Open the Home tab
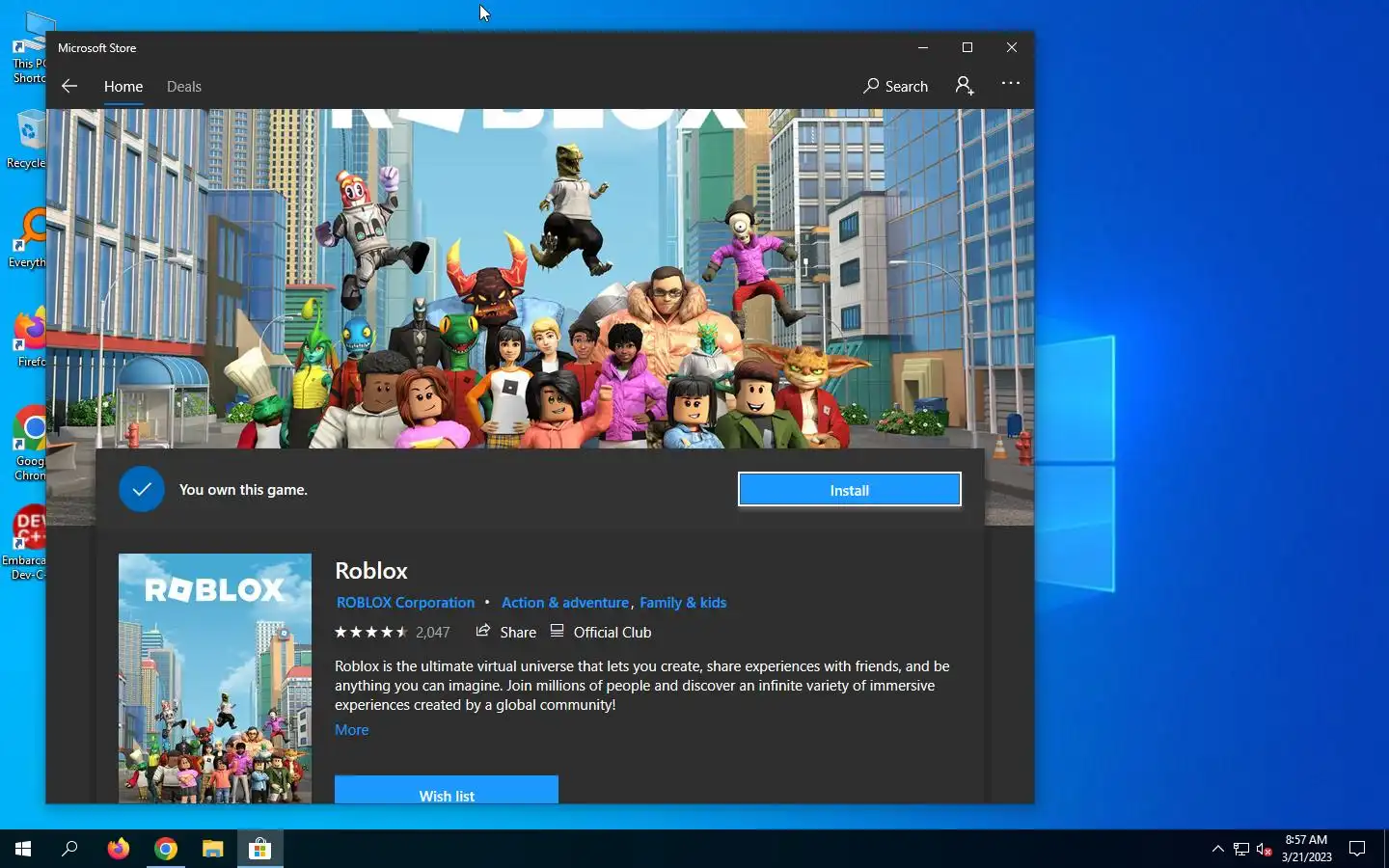This screenshot has width=1389, height=868. [x=123, y=87]
